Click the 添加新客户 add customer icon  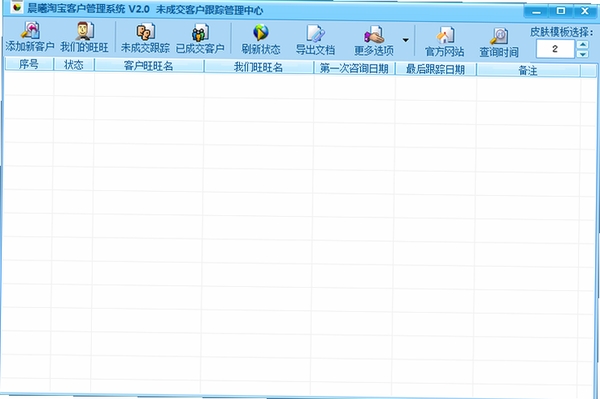(x=30, y=30)
